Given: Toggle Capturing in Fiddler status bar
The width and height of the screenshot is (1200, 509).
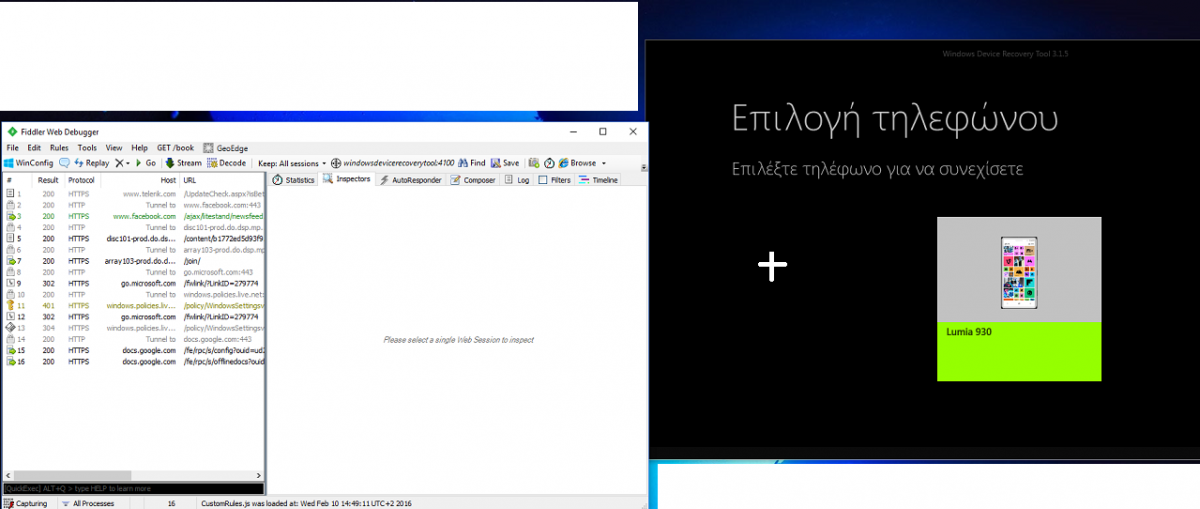Looking at the screenshot, I should tap(25, 503).
